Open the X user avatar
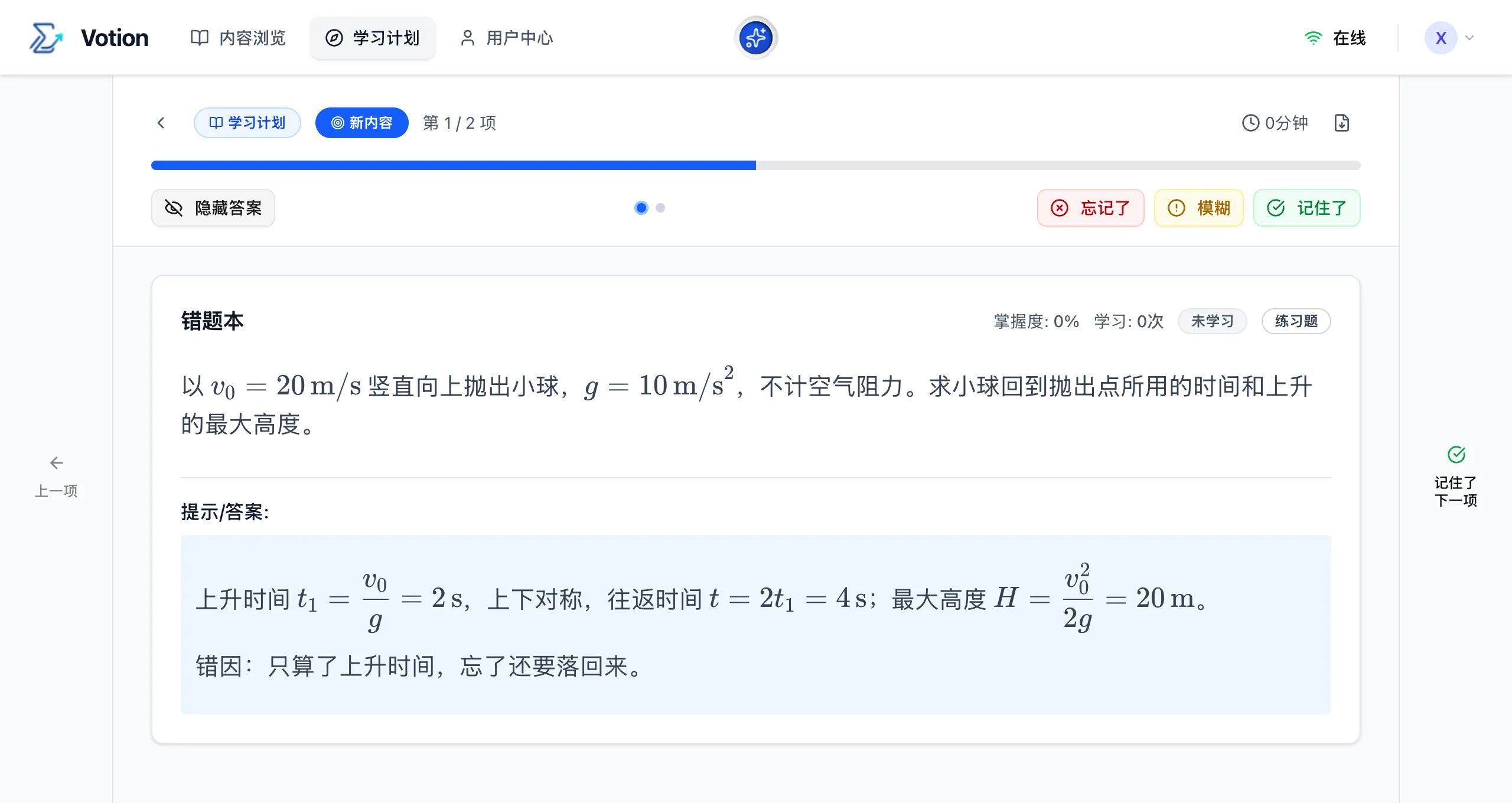Screen dimensions: 1512x803 pyautogui.click(x=1441, y=38)
